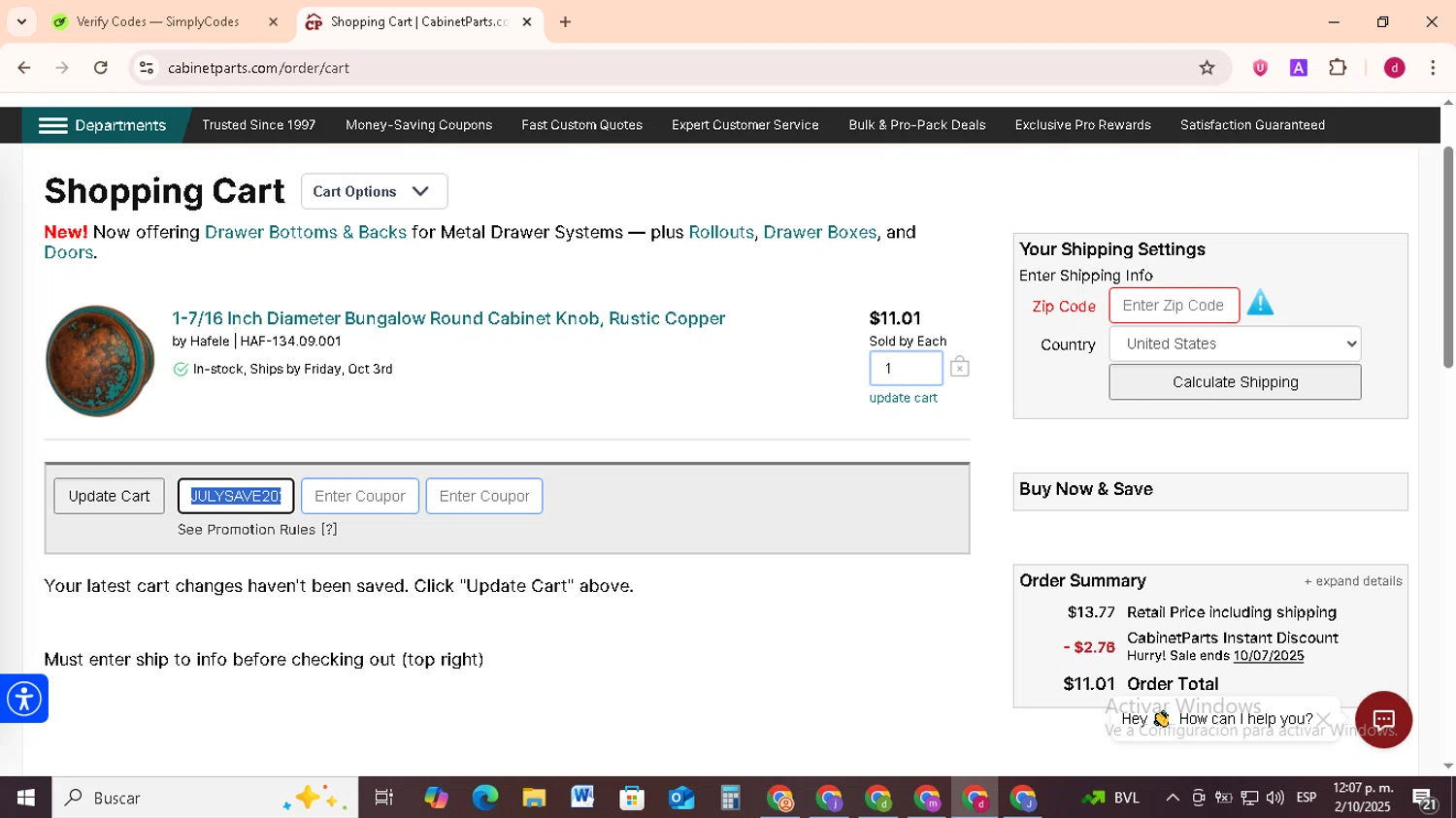Open the Rollouts link
The image size is (1456, 818).
[721, 232]
